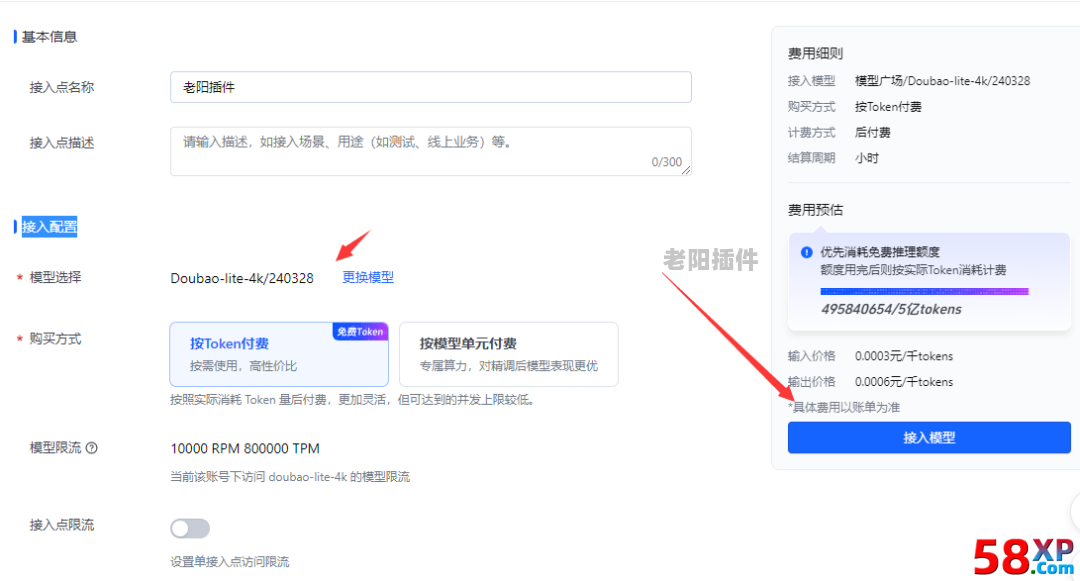1080x581 pixels.
Task: Click the 接入点名称 input field
Action: click(430, 87)
